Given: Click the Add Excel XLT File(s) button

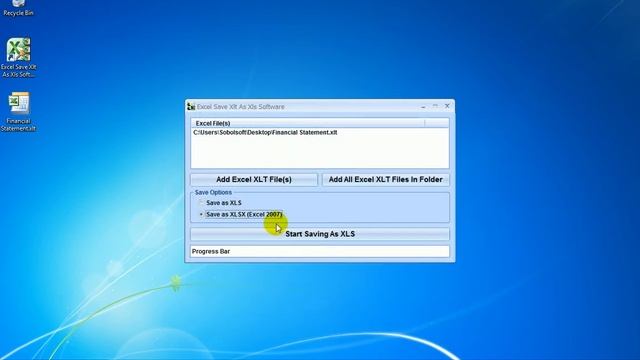Looking at the screenshot, I should point(254,180).
